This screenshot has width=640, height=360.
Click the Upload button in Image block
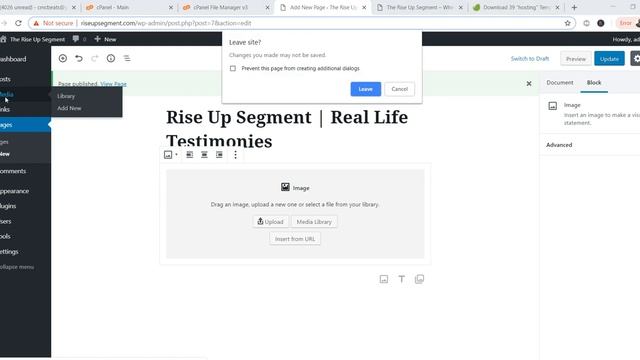[270, 222]
